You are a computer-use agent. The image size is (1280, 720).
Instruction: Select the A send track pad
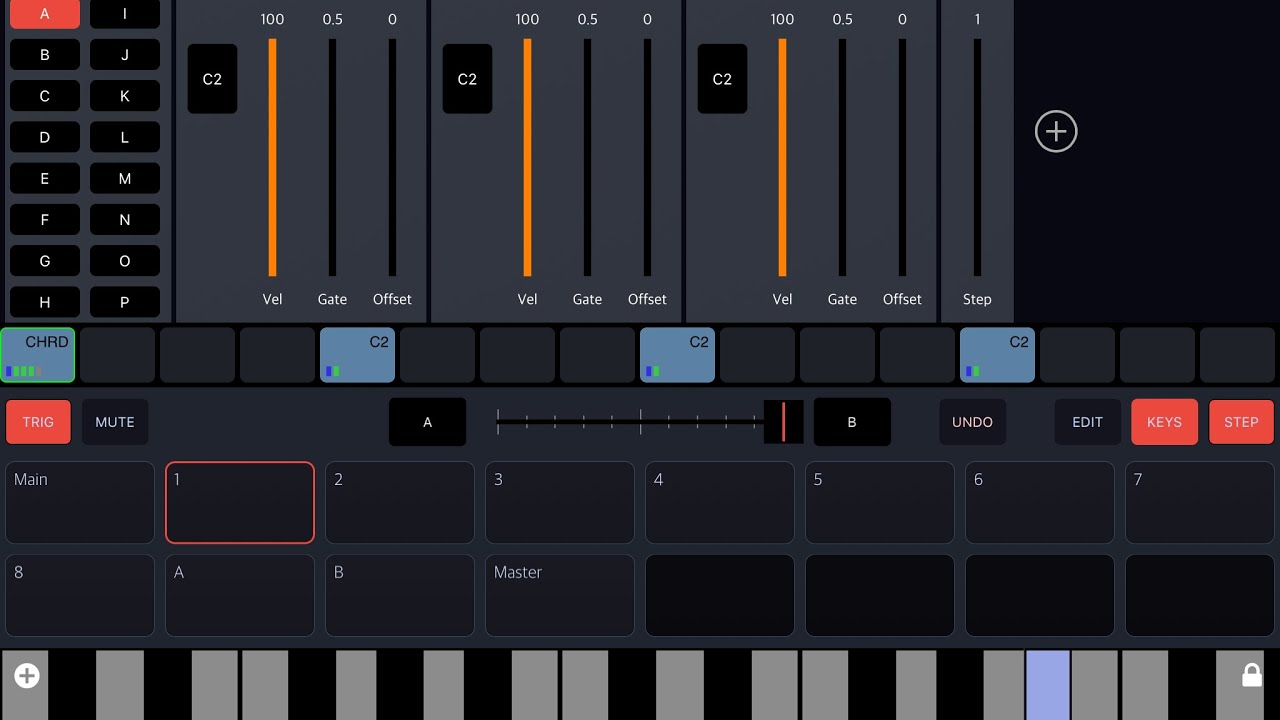click(240, 596)
